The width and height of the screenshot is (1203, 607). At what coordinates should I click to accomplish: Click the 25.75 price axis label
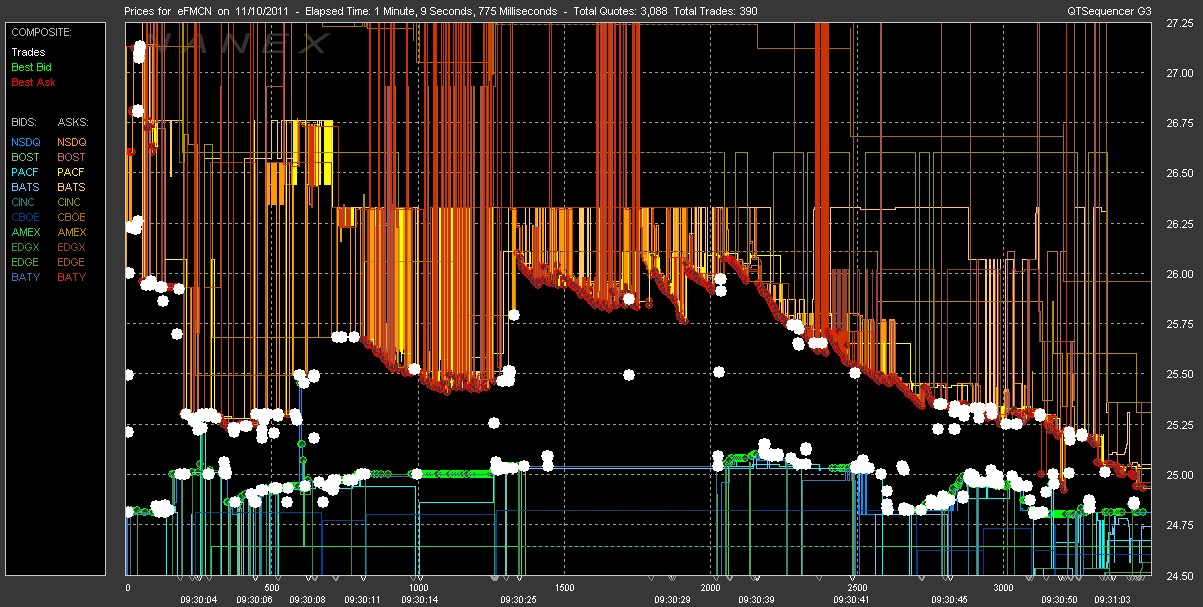(1179, 324)
